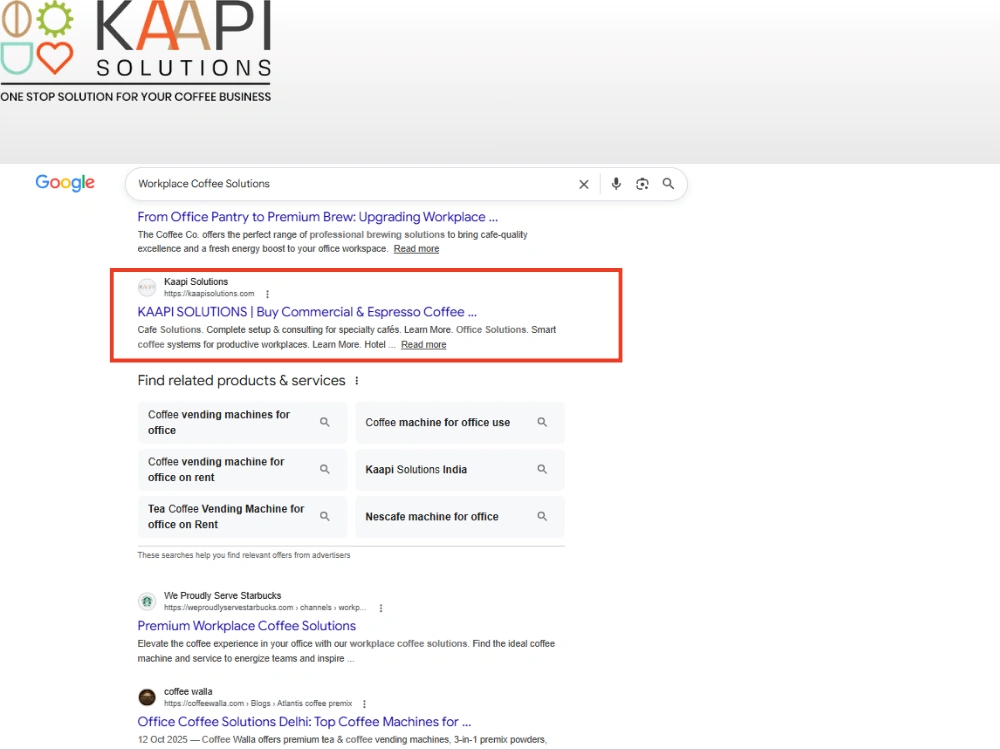Clear the search box with the X icon
This screenshot has width=1000, height=750.
click(584, 184)
